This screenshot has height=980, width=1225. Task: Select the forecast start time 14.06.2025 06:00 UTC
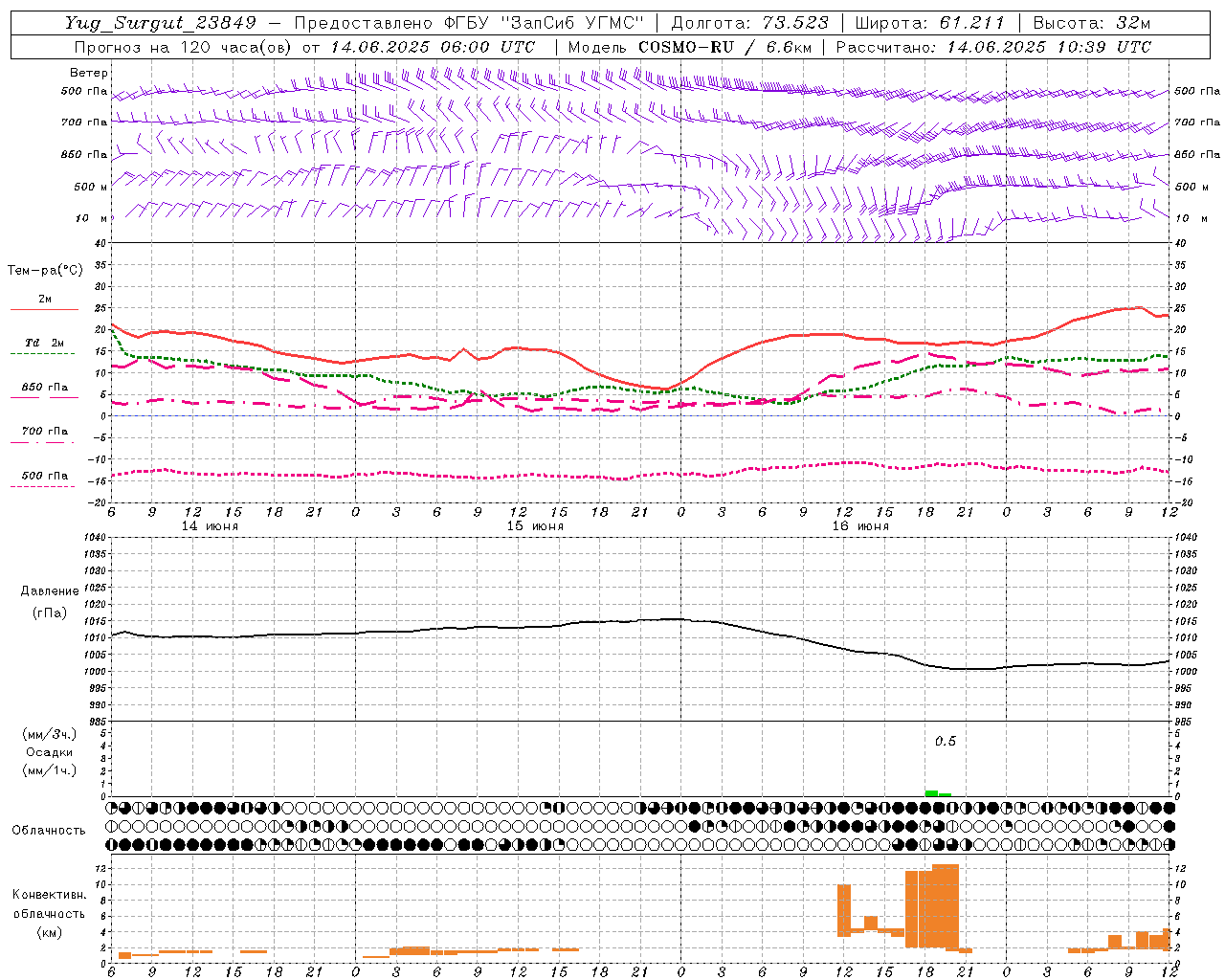point(433,47)
